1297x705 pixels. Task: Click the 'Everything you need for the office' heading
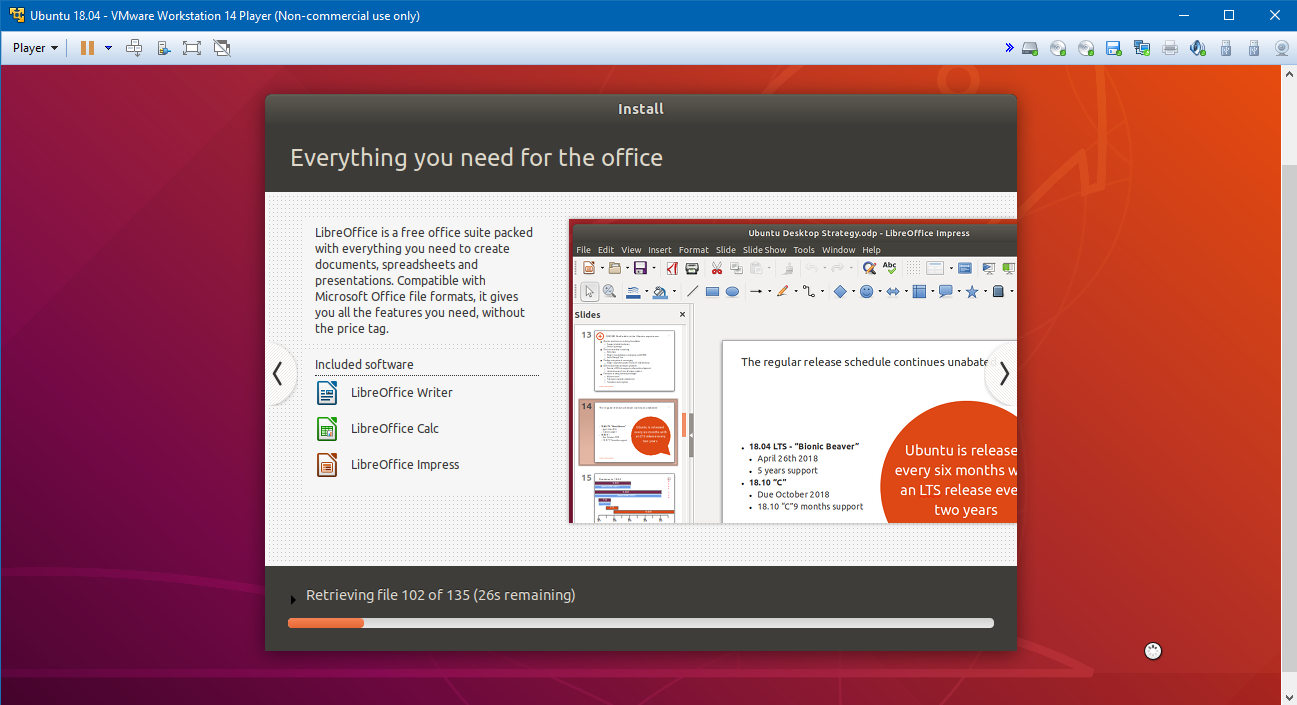click(x=476, y=158)
